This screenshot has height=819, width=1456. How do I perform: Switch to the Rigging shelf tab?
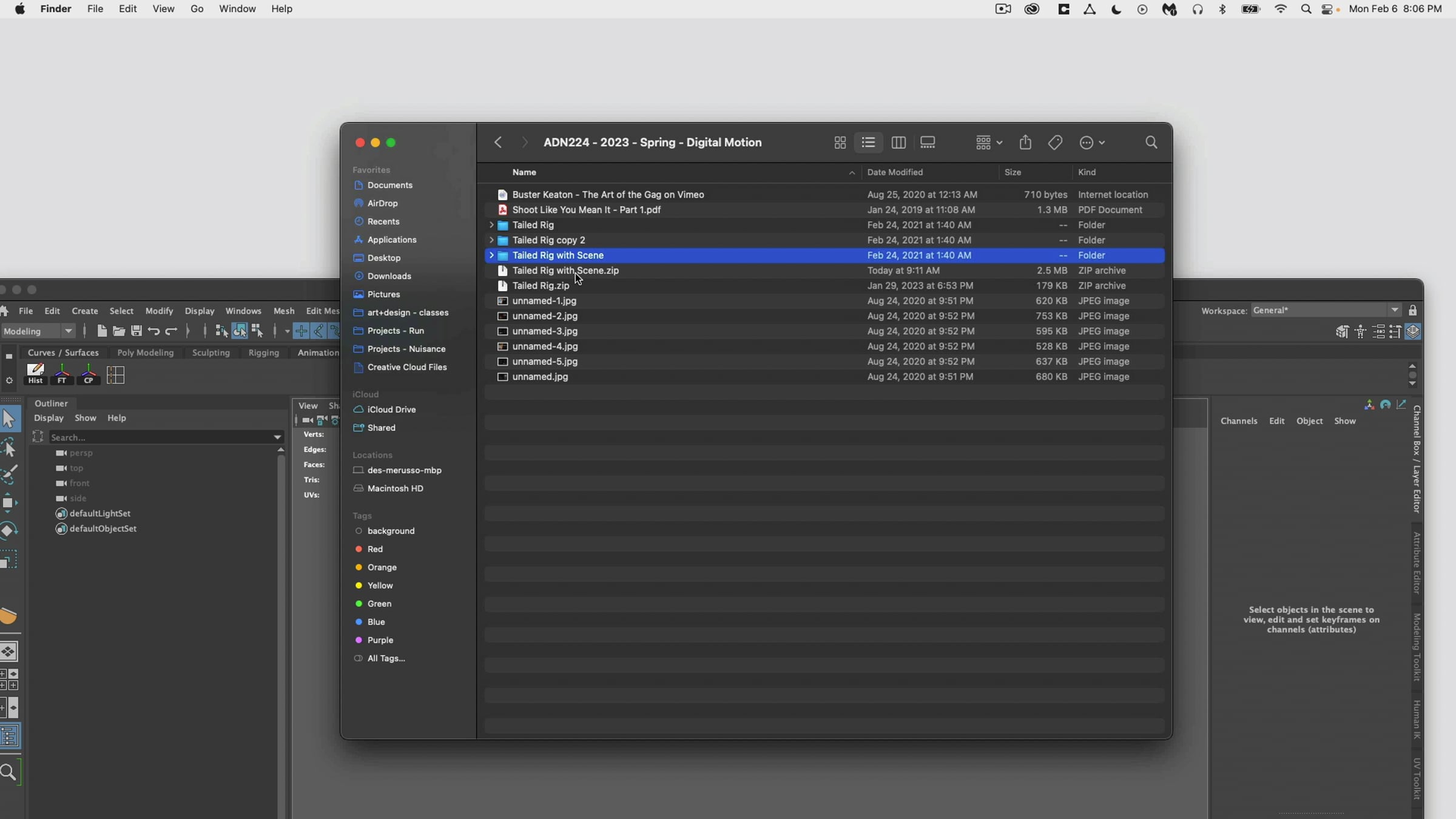[x=263, y=352]
